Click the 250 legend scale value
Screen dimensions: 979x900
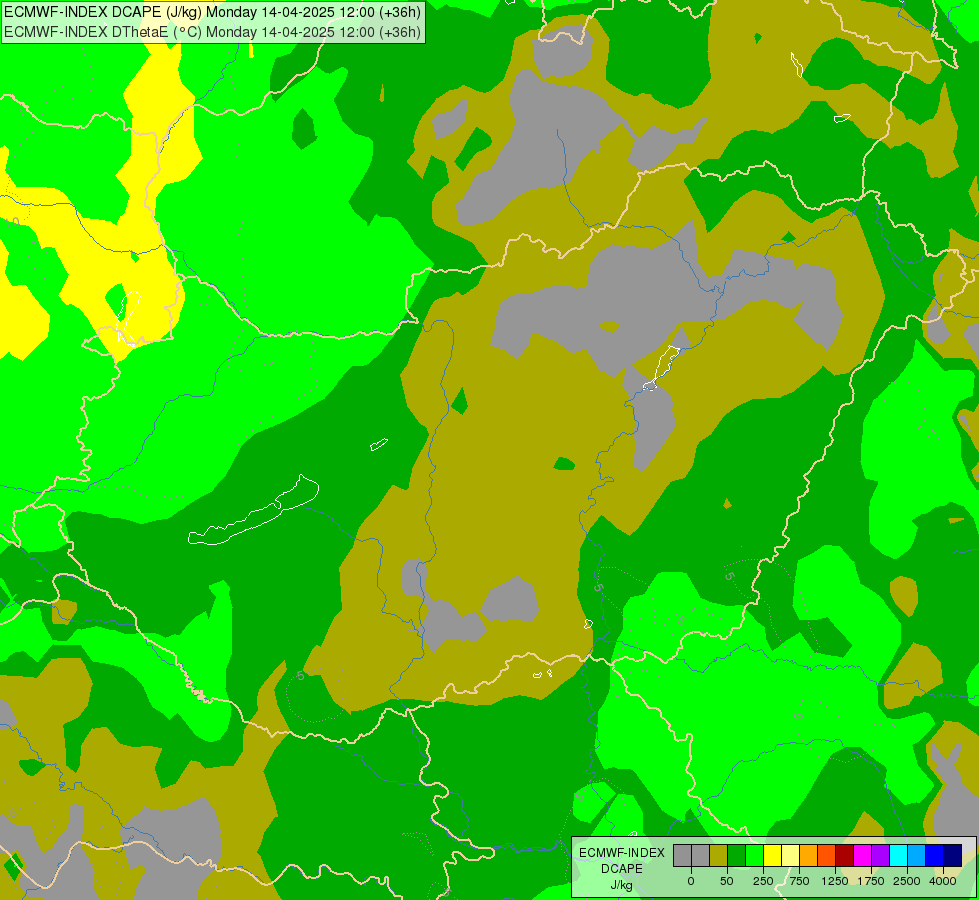[x=763, y=881]
